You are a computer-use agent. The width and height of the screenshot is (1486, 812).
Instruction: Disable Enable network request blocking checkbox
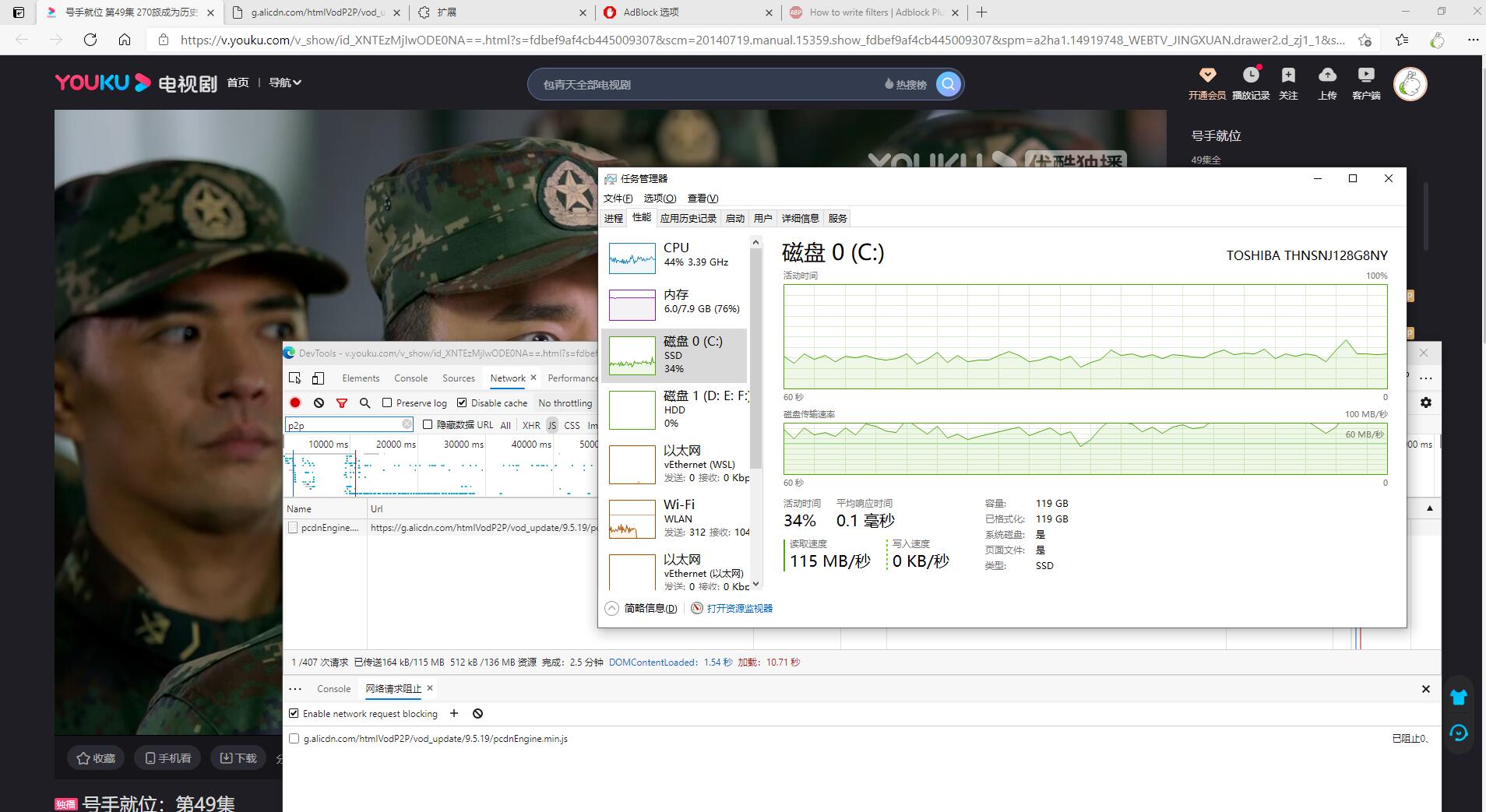294,713
